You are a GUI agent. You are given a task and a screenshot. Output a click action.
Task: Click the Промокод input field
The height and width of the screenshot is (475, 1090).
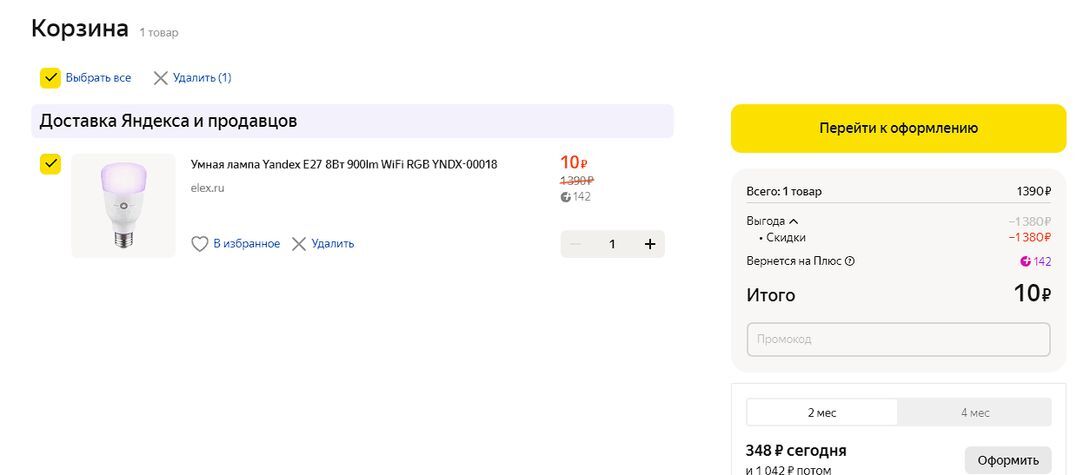(x=898, y=339)
